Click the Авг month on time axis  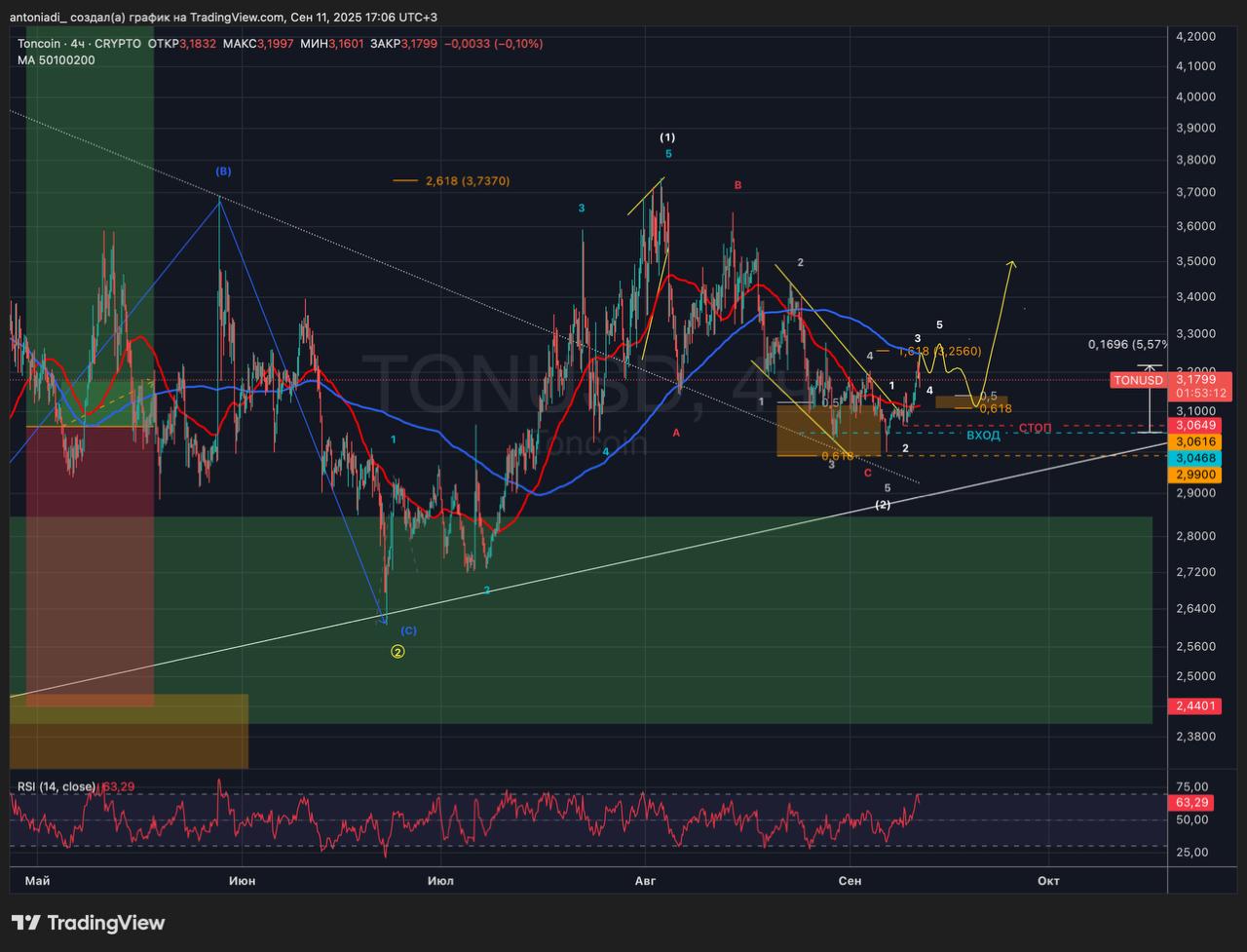pyautogui.click(x=645, y=881)
